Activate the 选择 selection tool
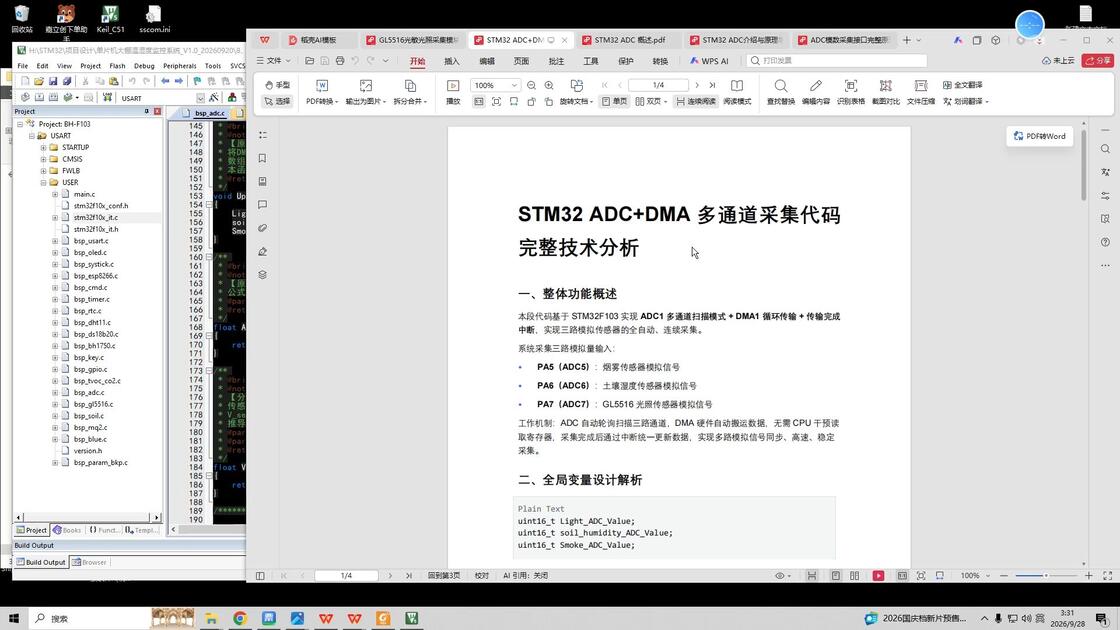 point(277,101)
